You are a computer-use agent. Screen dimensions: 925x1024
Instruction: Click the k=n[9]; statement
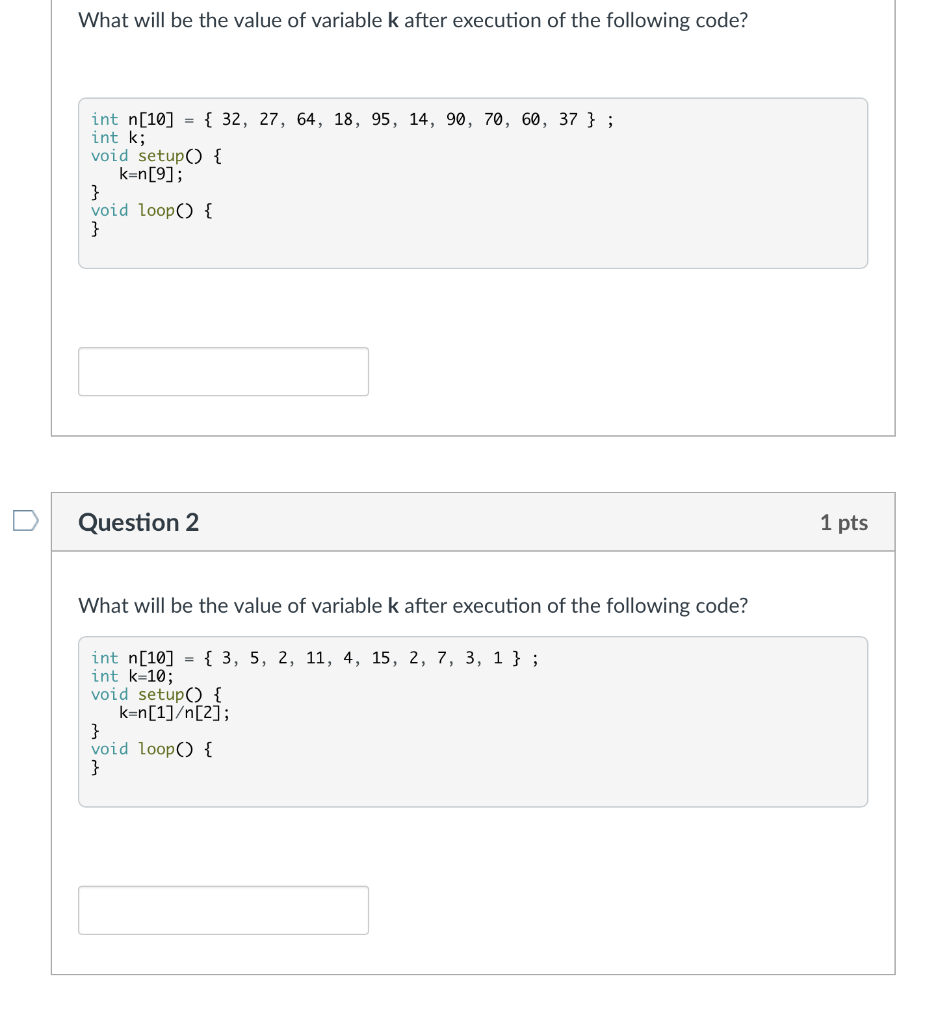151,174
